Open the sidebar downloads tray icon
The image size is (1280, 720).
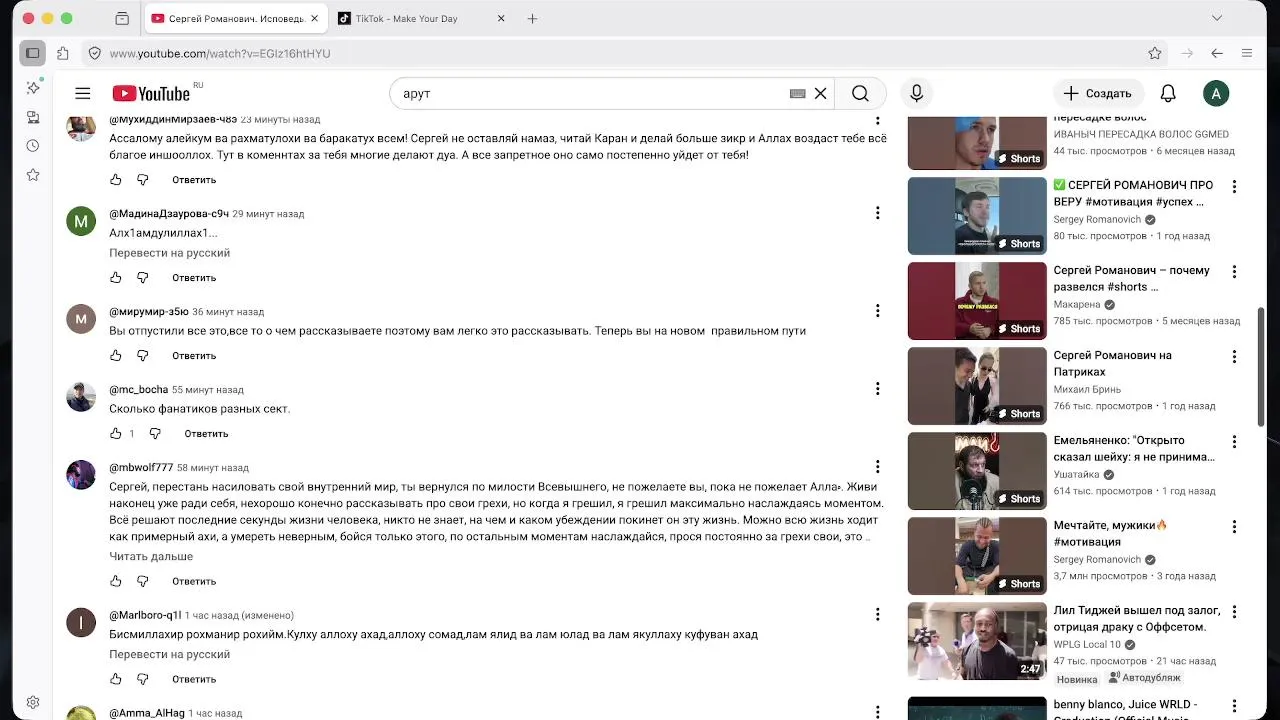[33, 117]
